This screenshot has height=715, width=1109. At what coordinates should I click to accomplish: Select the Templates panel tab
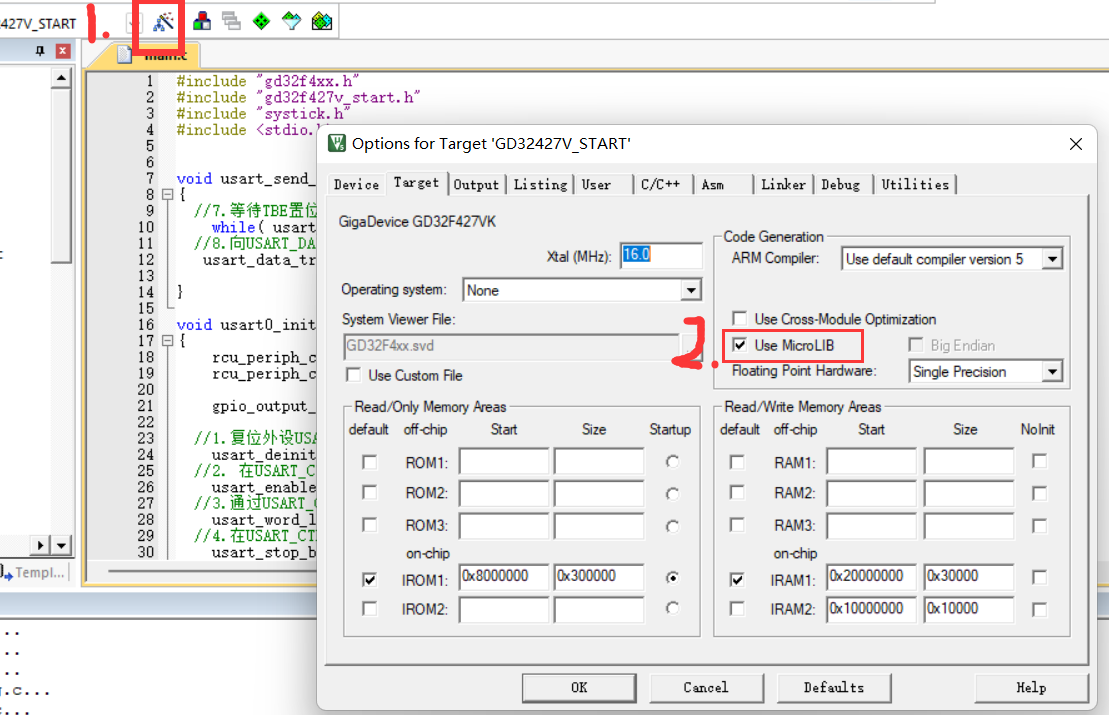[35, 573]
